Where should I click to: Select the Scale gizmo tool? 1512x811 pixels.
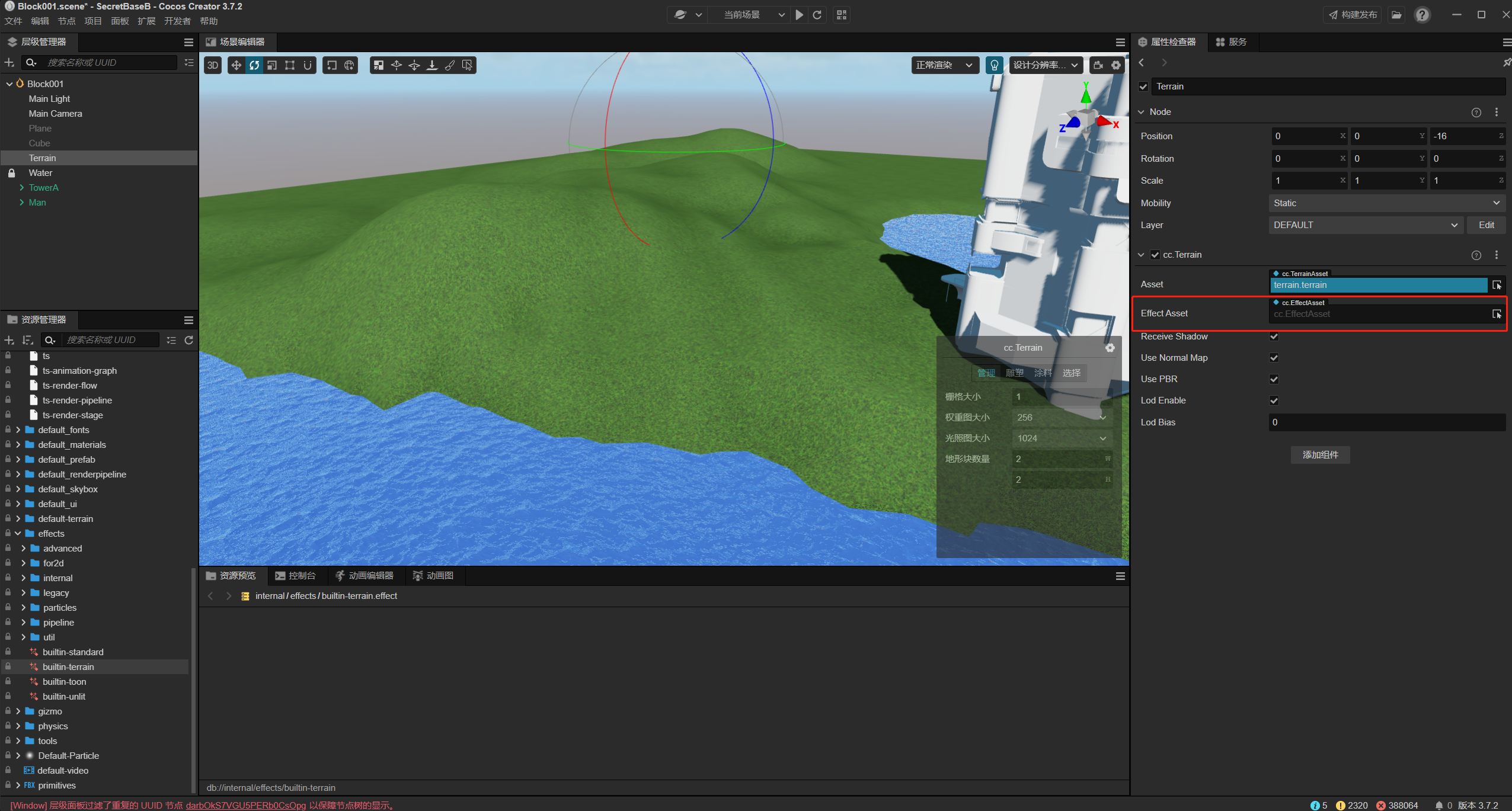point(272,65)
